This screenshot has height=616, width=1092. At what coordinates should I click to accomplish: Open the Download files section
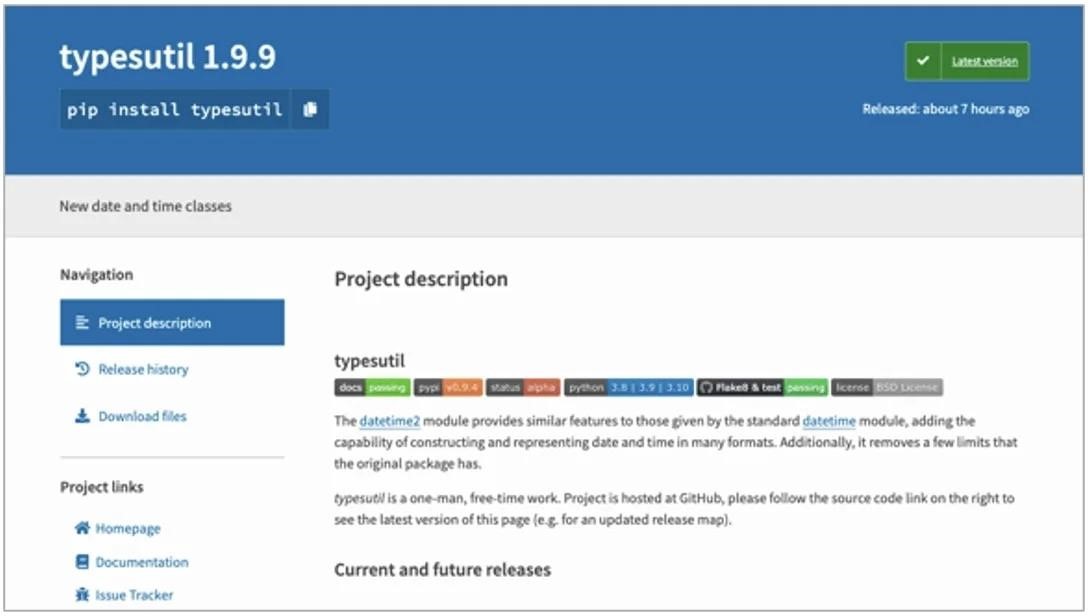(142, 416)
